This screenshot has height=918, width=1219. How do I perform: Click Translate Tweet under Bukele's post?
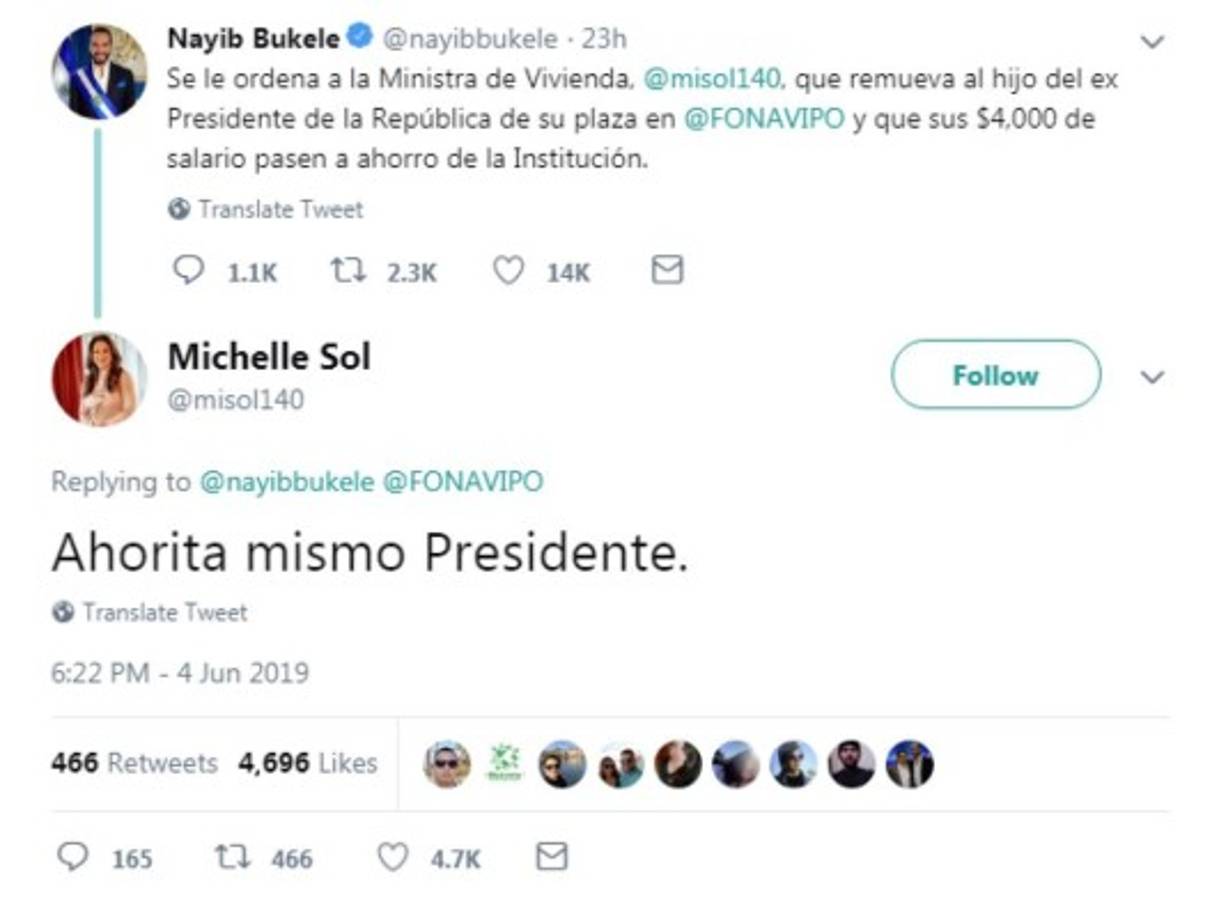pos(278,210)
